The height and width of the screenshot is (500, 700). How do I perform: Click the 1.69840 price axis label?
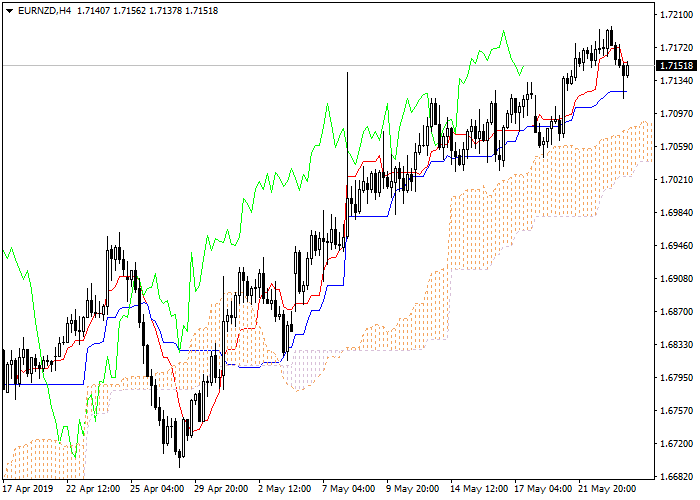click(677, 212)
